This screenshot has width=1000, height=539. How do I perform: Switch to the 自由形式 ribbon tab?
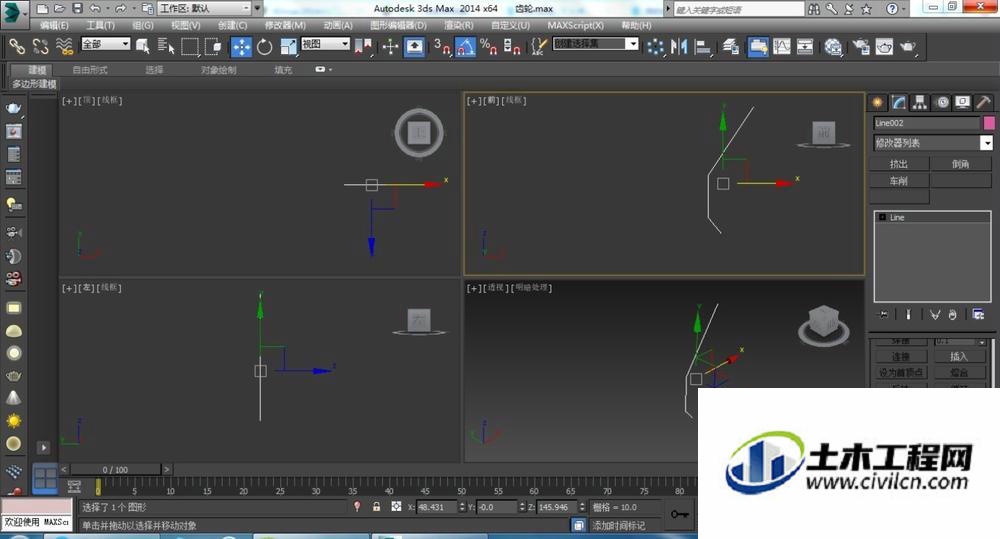click(x=90, y=70)
